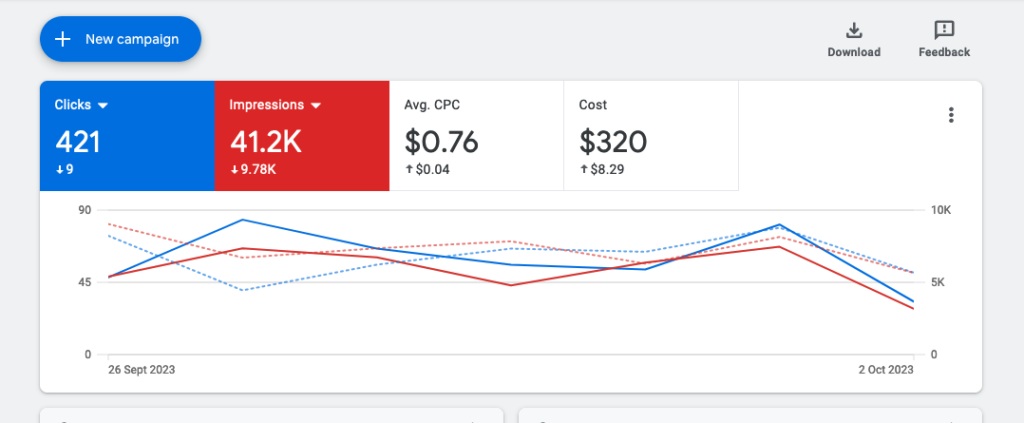Screen dimensions: 1024x423
Task: Click the solid blue line's highest peak
Action: click(x=243, y=220)
